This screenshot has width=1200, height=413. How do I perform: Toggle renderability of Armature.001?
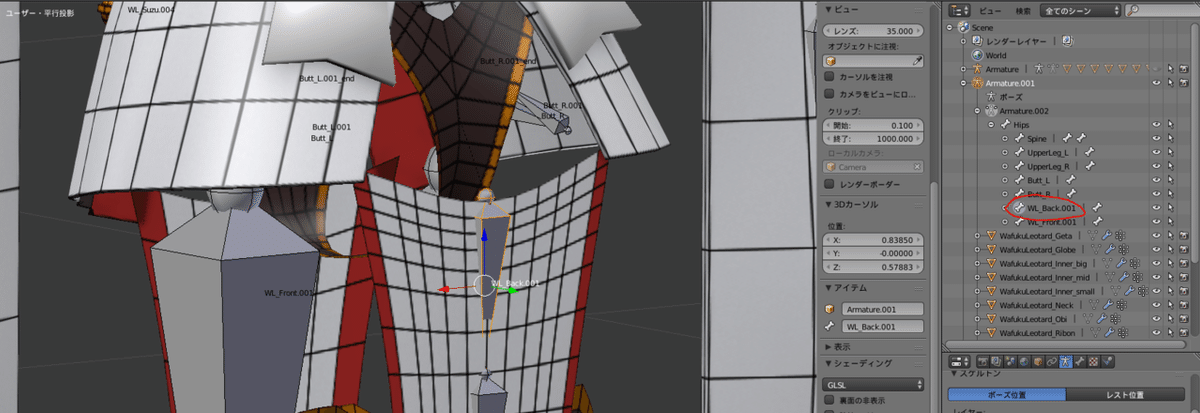(1186, 83)
